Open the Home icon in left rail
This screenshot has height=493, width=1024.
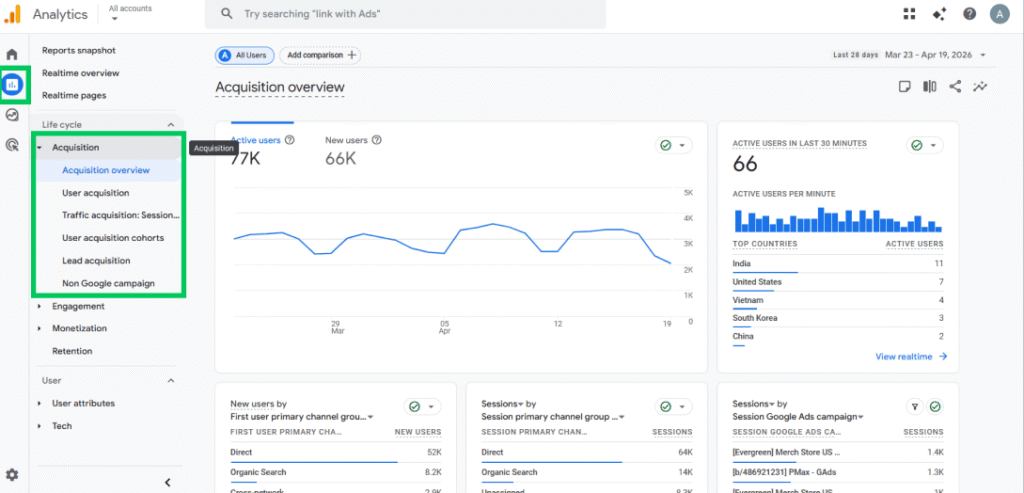coord(12,55)
